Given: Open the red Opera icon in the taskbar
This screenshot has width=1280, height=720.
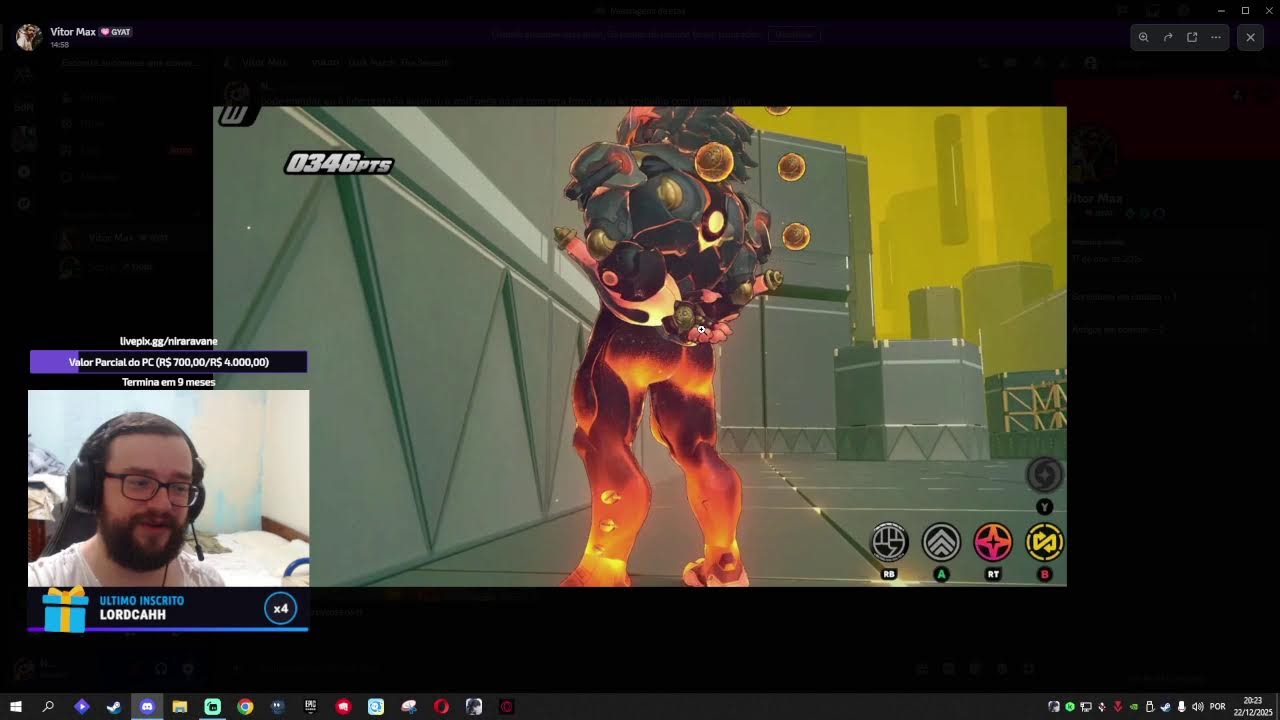Looking at the screenshot, I should pos(441,707).
